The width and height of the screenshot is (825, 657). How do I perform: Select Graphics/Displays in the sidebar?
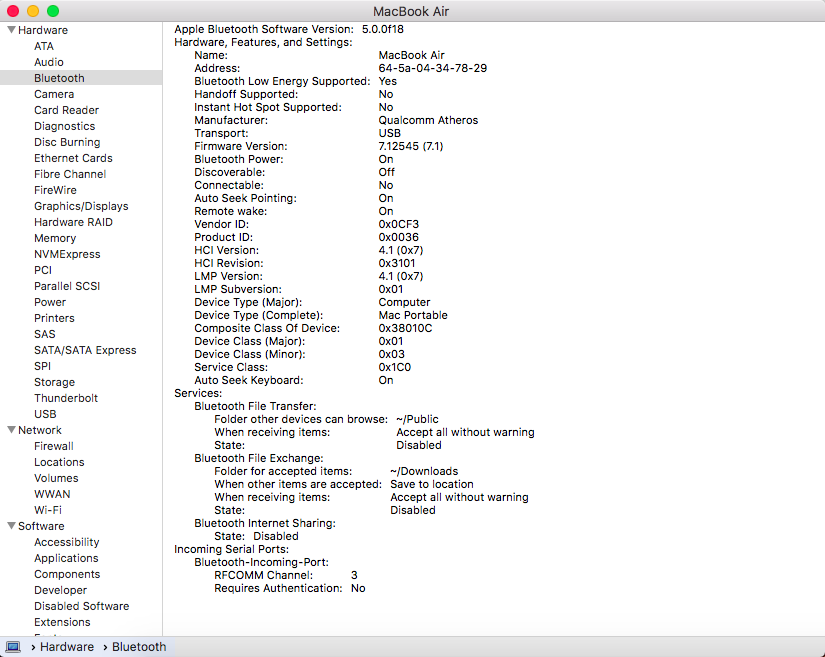coord(81,206)
